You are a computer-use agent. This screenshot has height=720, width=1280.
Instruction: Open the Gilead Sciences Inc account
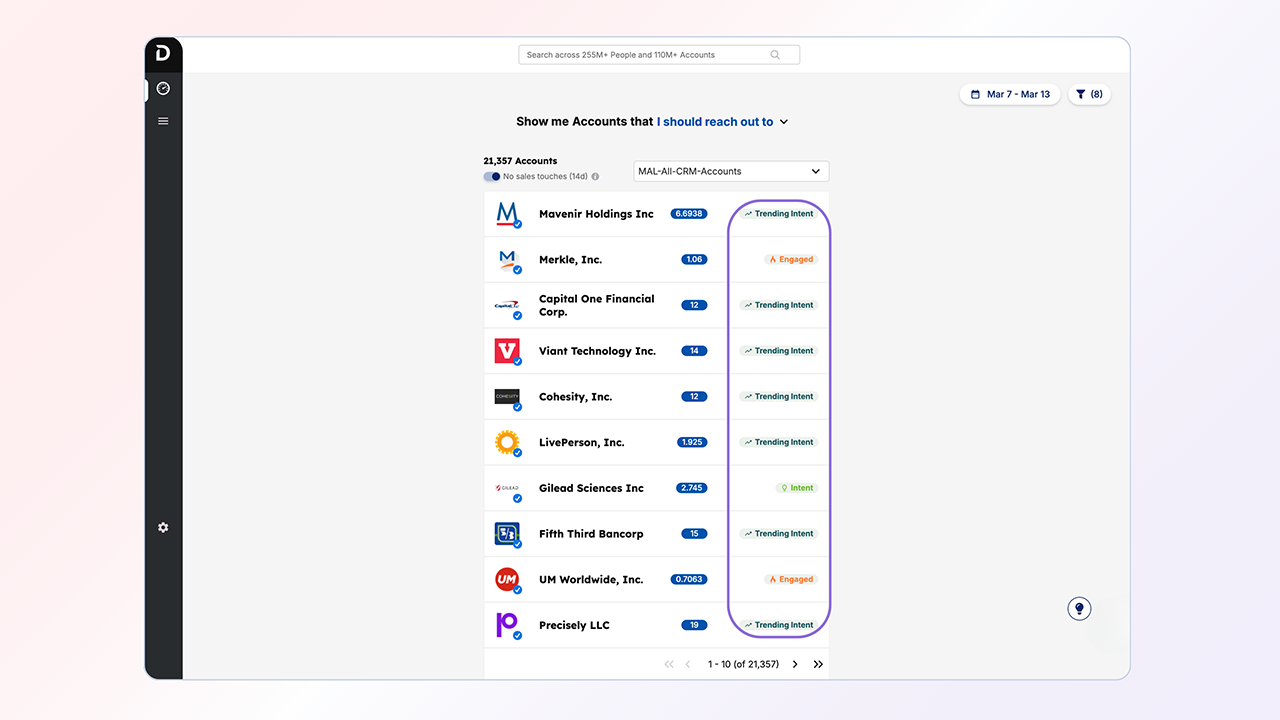[591, 488]
